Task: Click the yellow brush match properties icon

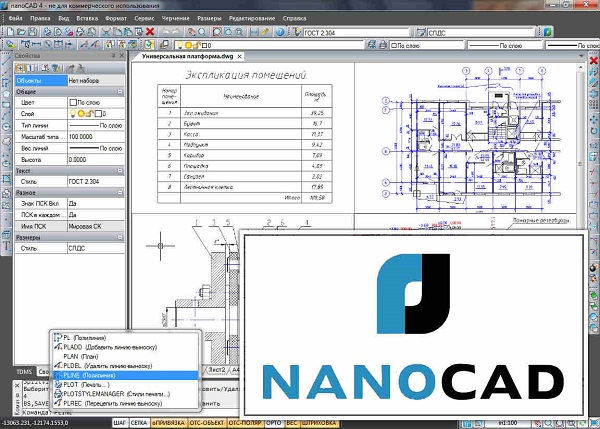Action: point(265,32)
